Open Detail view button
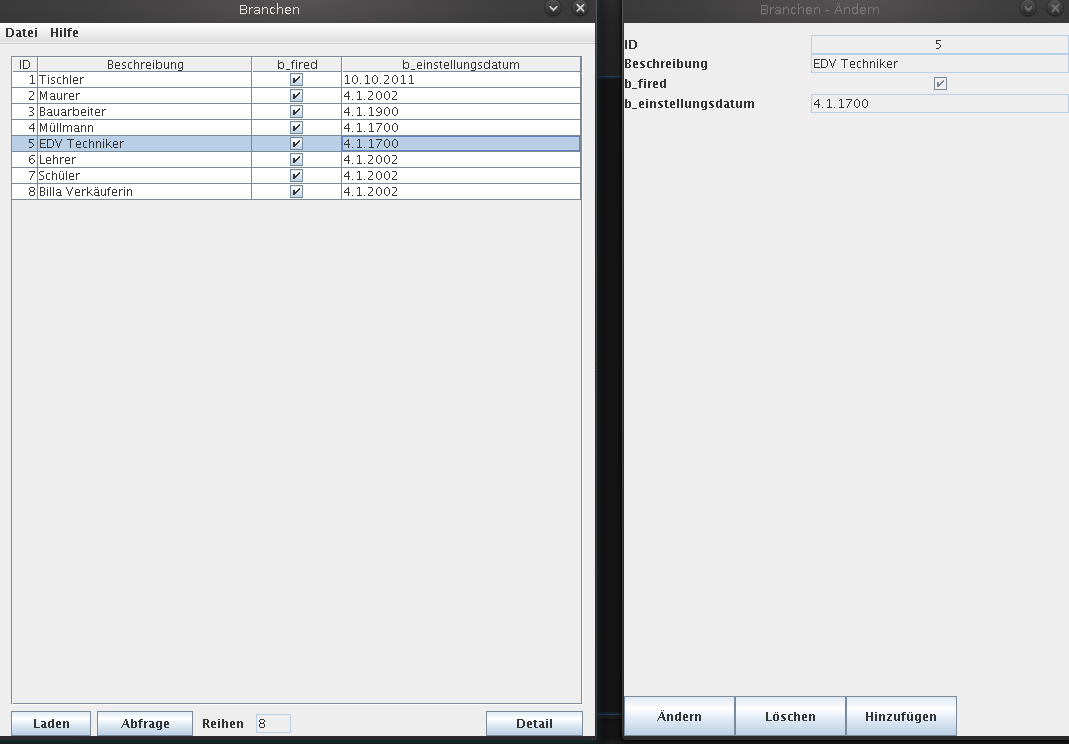Image resolution: width=1069 pixels, height=744 pixels. [x=534, y=723]
